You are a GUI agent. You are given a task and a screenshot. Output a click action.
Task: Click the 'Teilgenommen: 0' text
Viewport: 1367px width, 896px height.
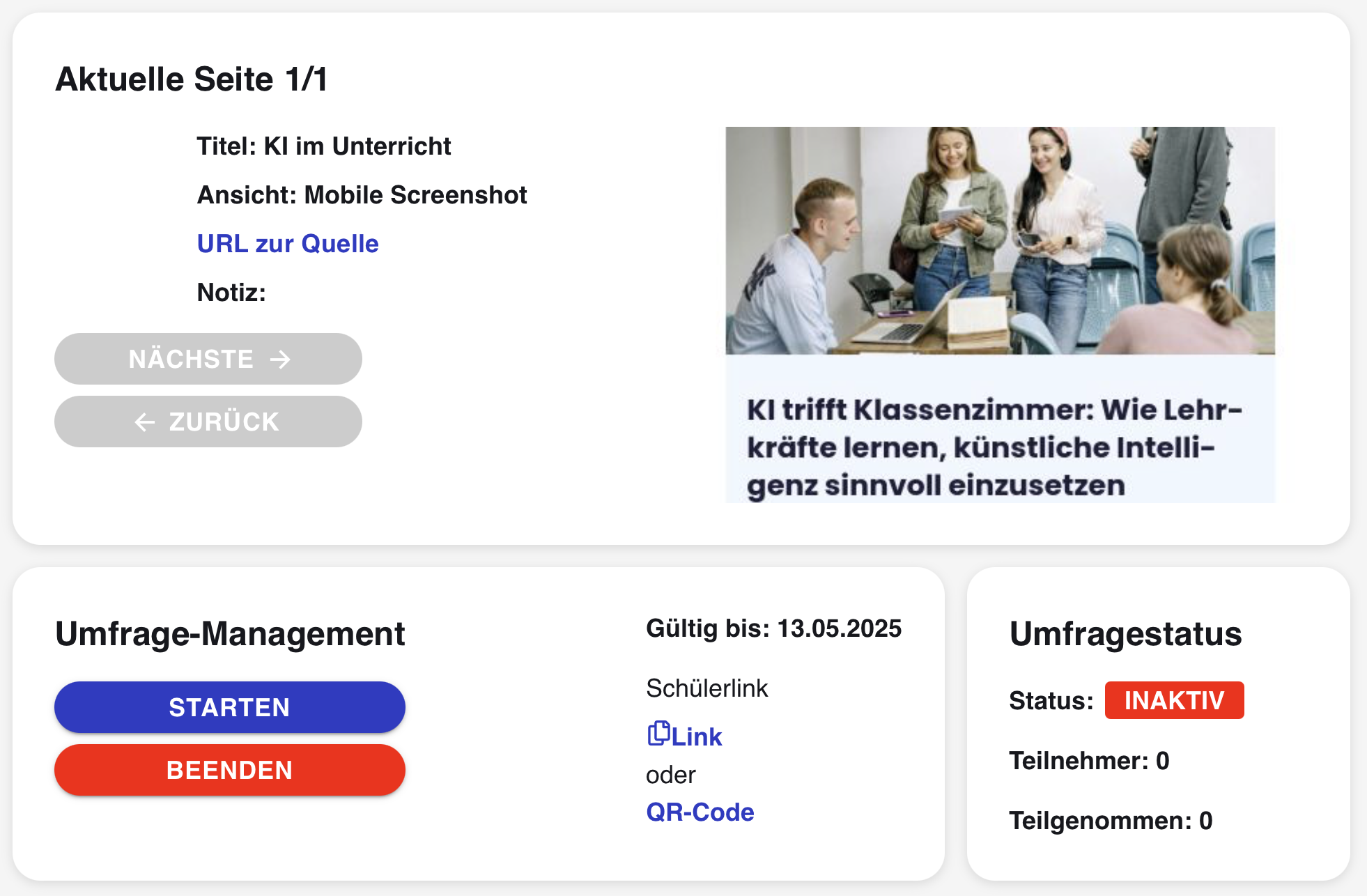click(x=1111, y=821)
